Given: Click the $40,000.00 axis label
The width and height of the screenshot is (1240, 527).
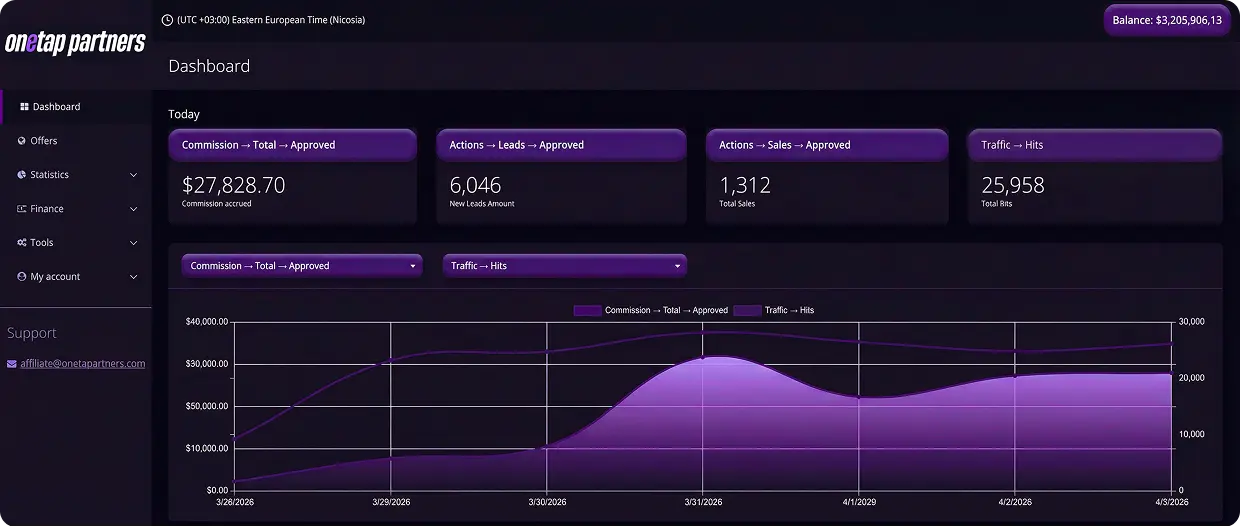Looking at the screenshot, I should coord(207,322).
